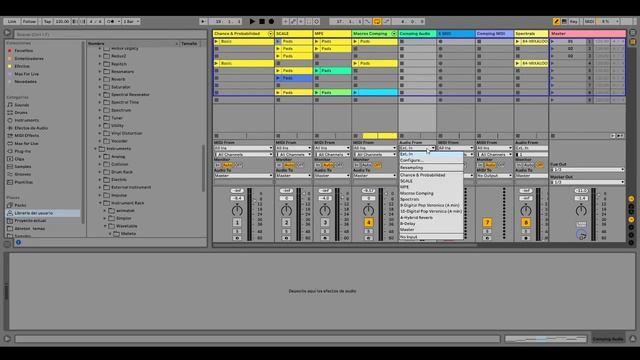
Task: Adjust the Master pan knob
Action: click(x=581, y=210)
